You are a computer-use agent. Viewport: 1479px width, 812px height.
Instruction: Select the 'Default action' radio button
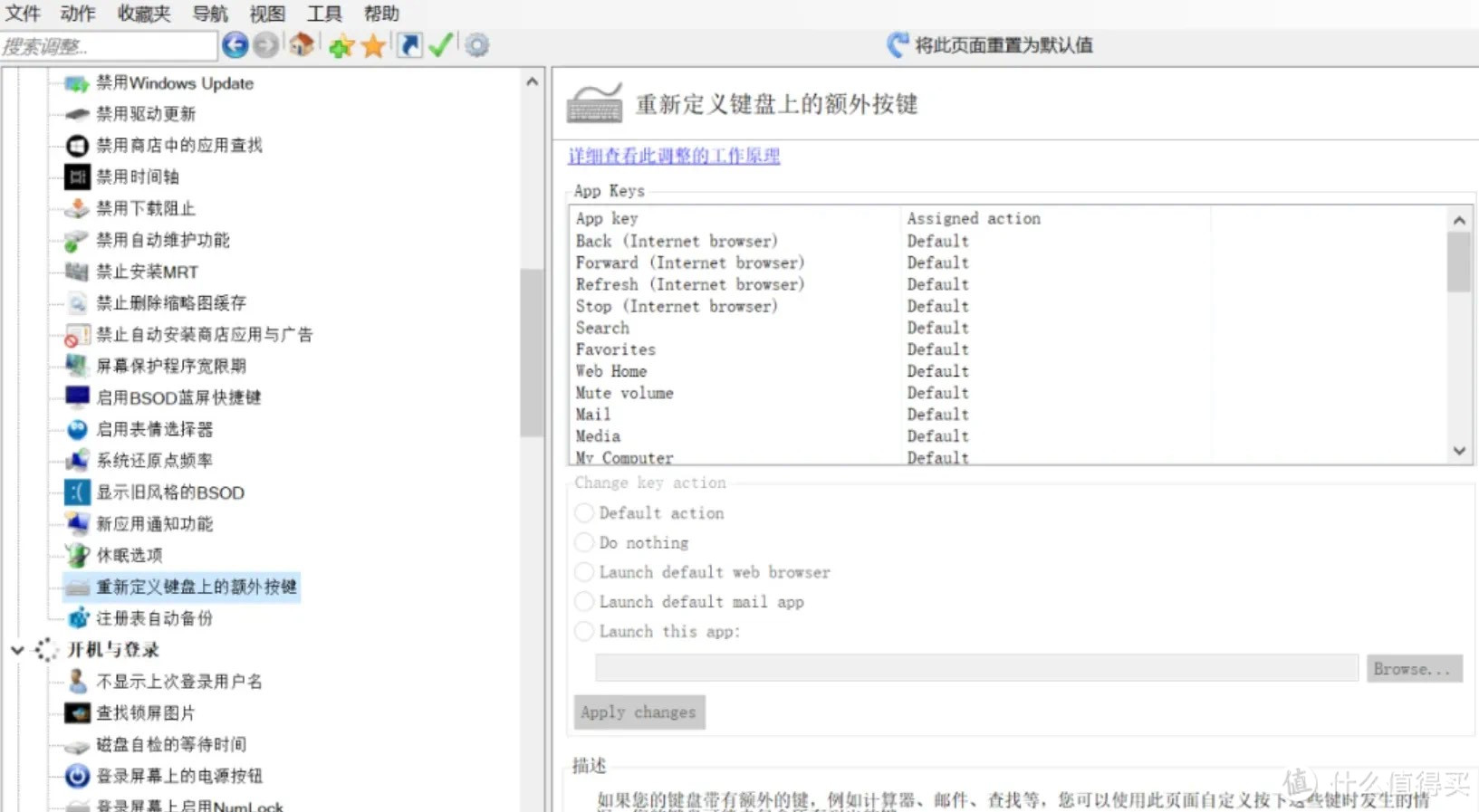[x=585, y=513]
